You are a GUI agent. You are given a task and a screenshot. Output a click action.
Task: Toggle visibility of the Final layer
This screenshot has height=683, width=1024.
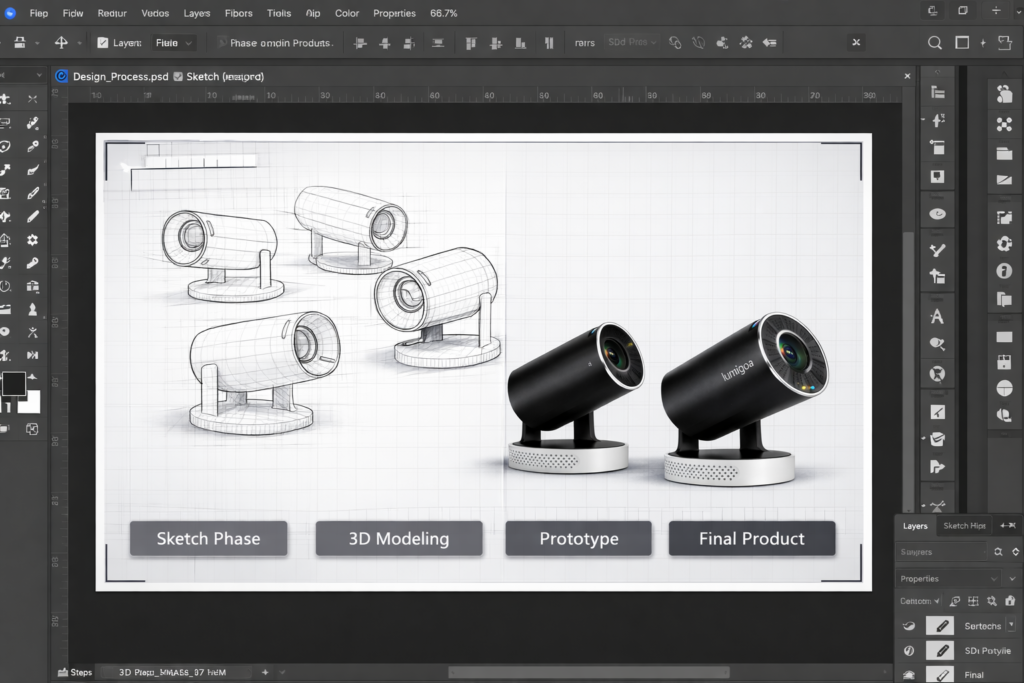click(x=909, y=675)
